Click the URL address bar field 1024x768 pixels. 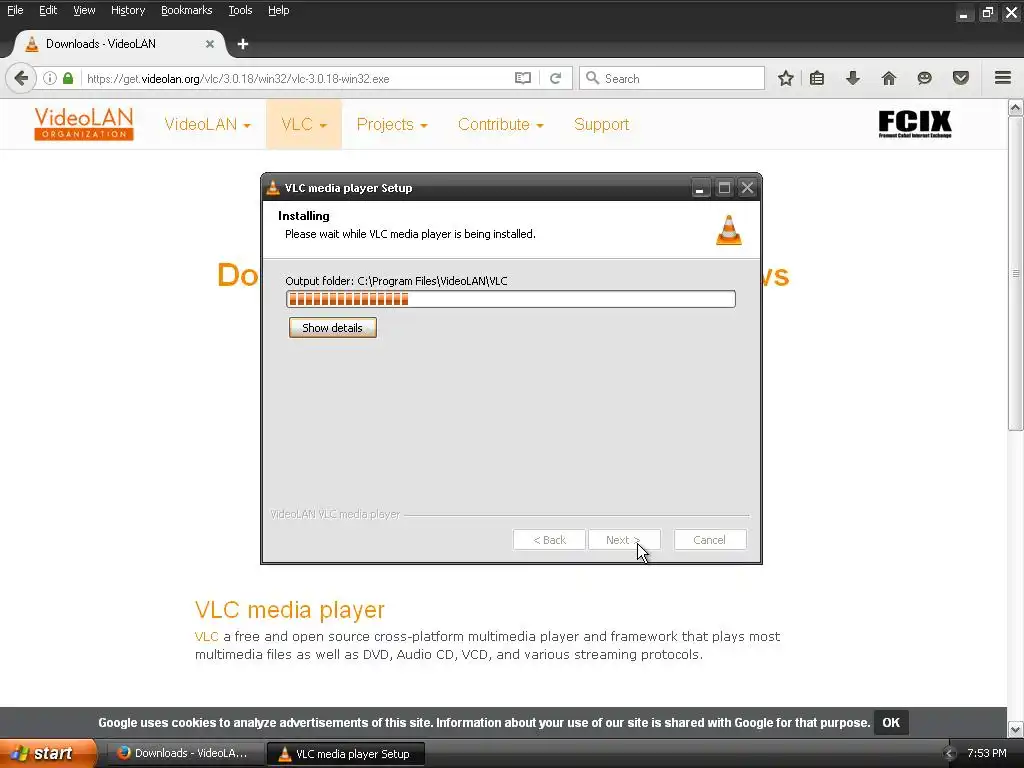pyautogui.click(x=297, y=78)
